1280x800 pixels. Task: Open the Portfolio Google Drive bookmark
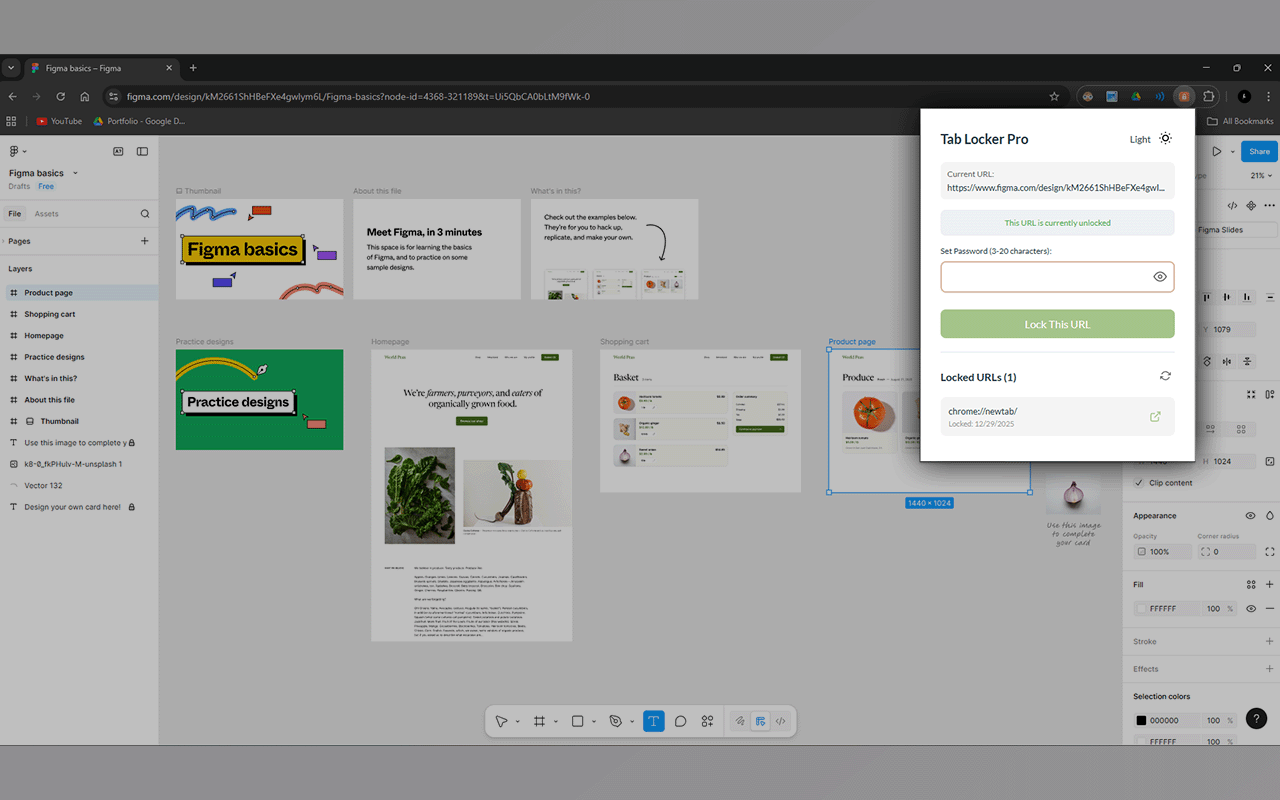tap(139, 121)
